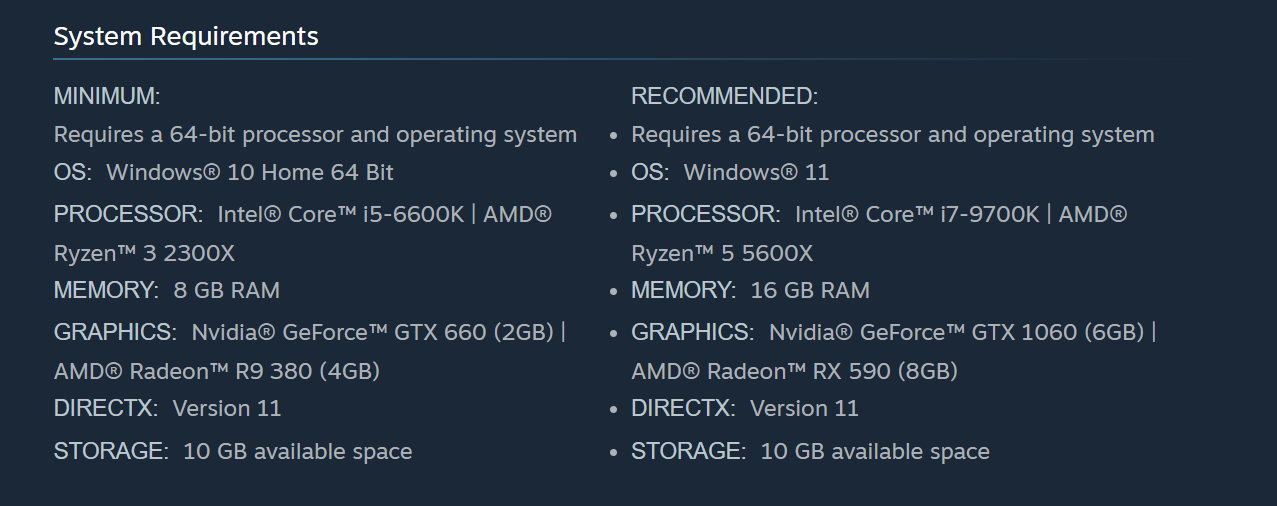Select the MINIMUM requirements label

pos(107,97)
